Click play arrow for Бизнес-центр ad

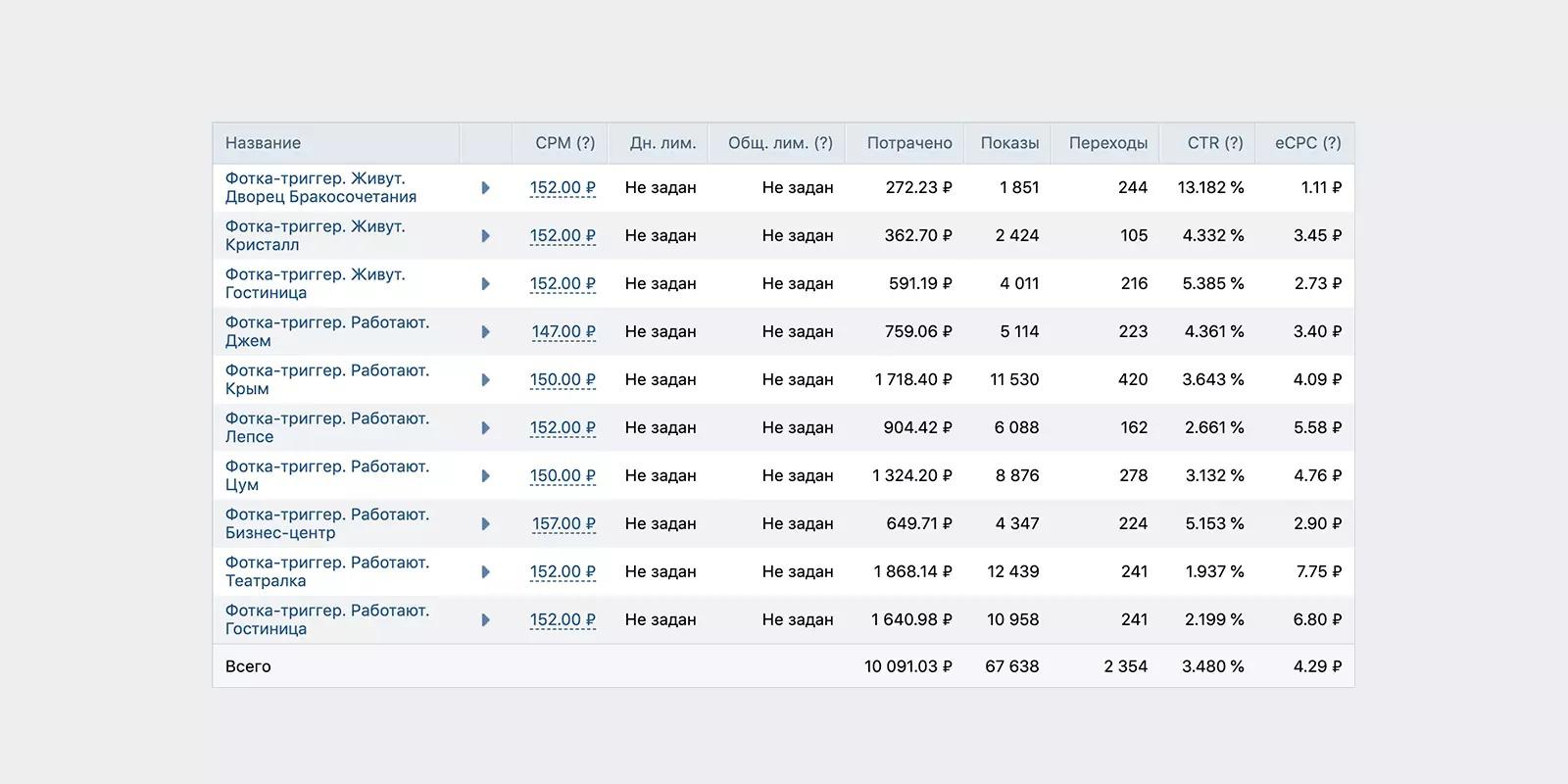(485, 523)
